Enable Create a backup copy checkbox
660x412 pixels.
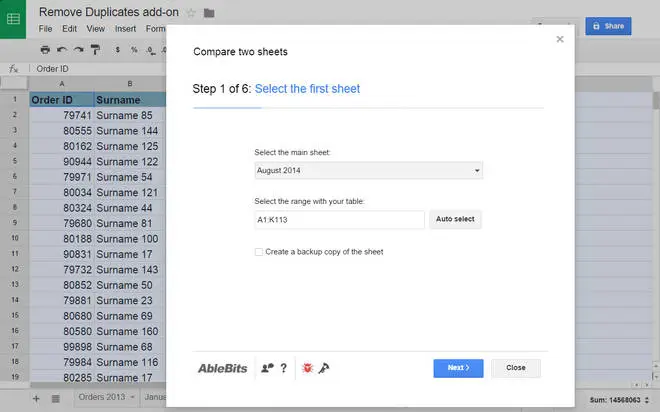point(259,252)
